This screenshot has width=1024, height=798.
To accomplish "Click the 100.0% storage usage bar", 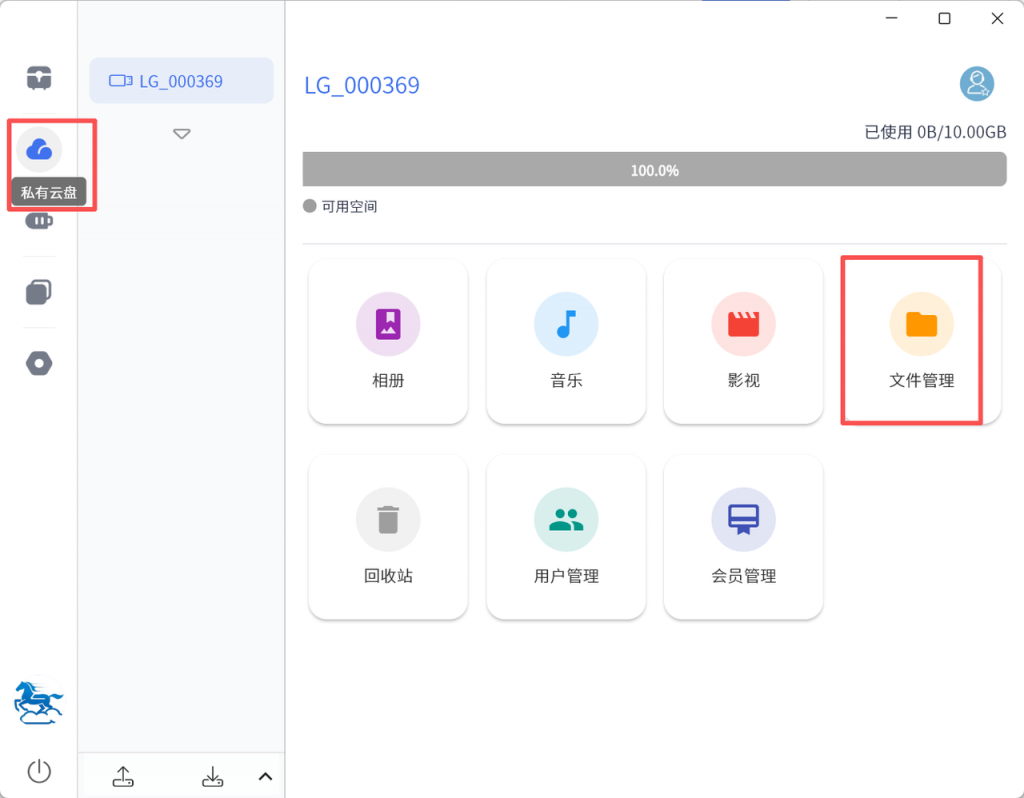I will 654,170.
